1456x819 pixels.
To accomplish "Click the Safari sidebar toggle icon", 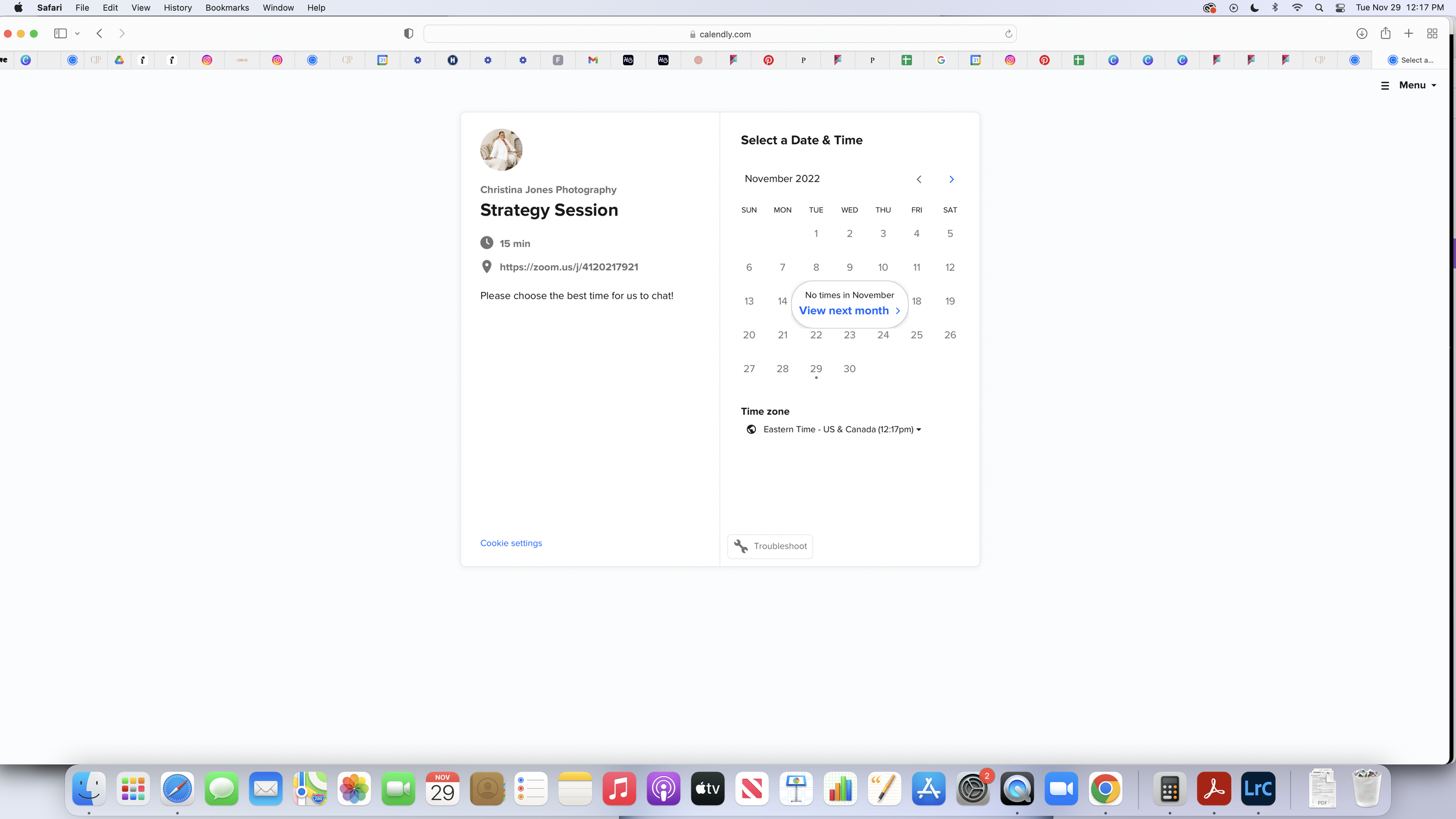I will (60, 33).
